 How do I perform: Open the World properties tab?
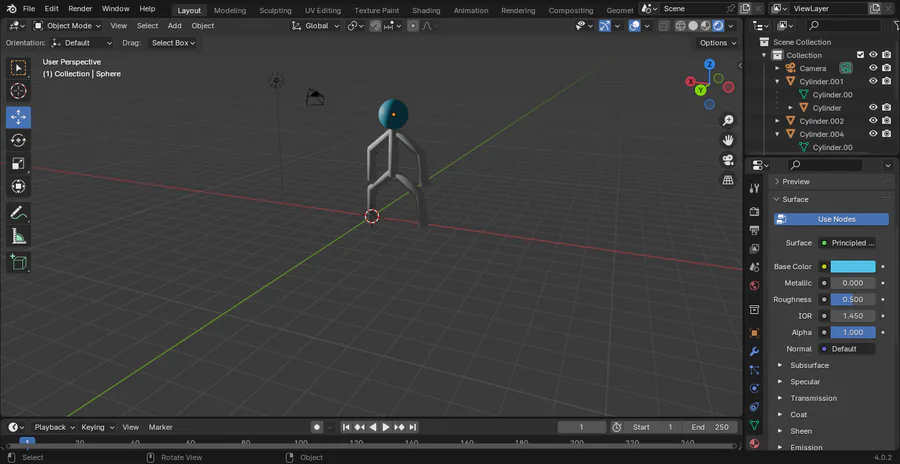click(x=755, y=285)
